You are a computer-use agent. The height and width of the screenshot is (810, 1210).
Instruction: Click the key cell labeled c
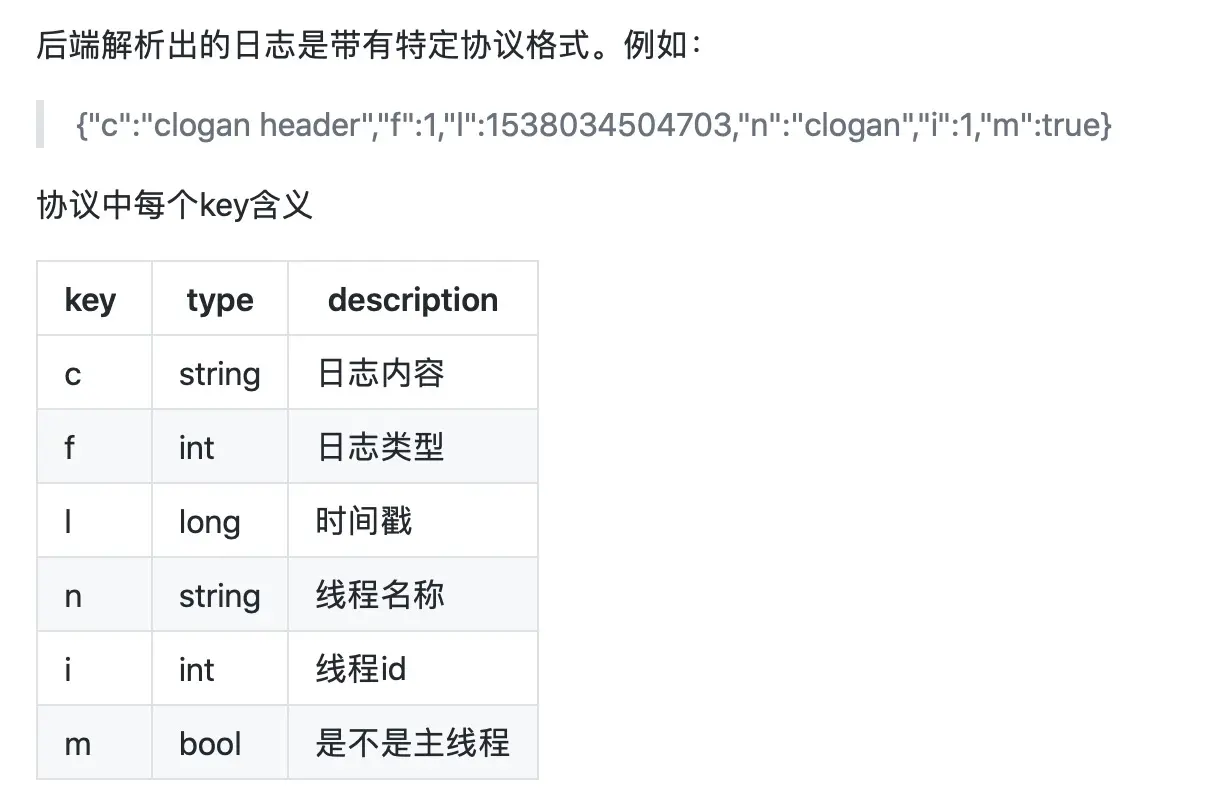(x=94, y=373)
